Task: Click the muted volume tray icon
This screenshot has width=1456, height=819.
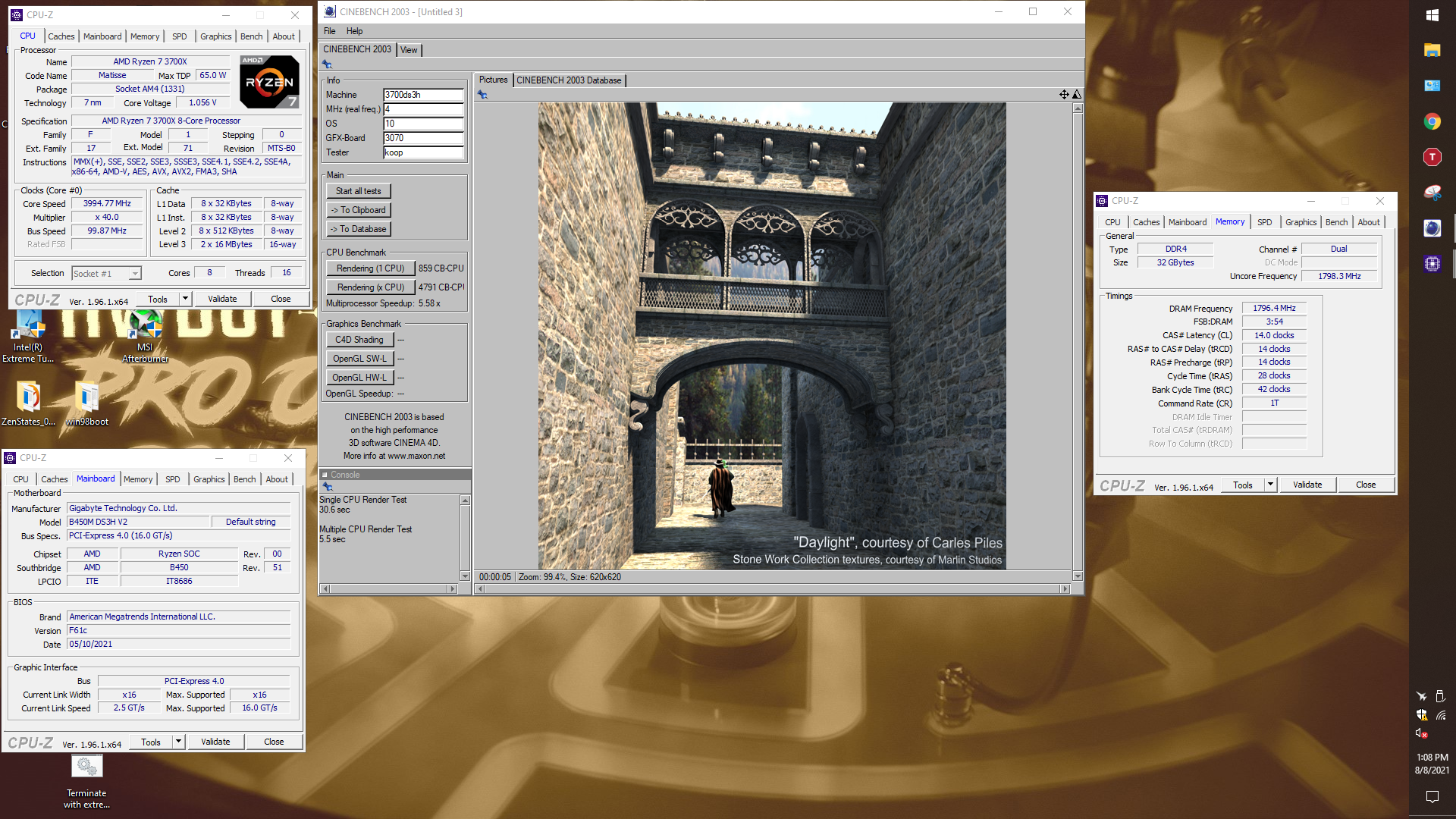Action: [1421, 733]
